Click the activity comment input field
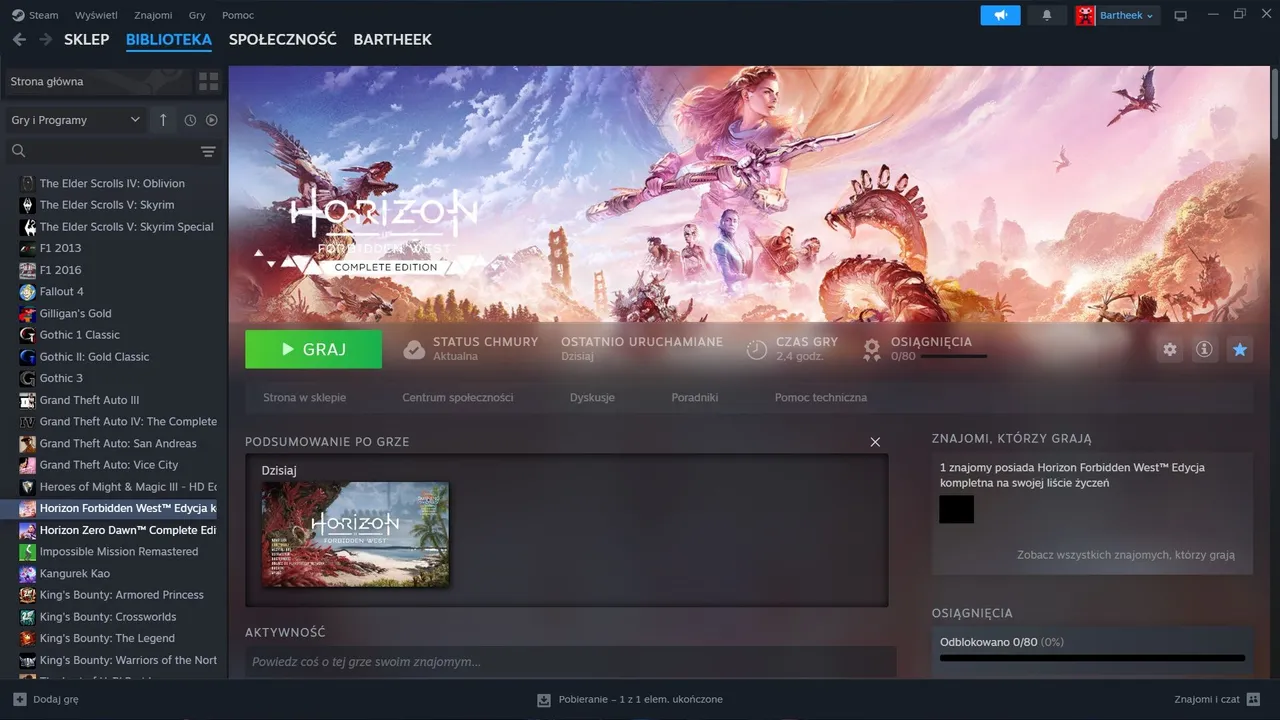 tap(570, 662)
